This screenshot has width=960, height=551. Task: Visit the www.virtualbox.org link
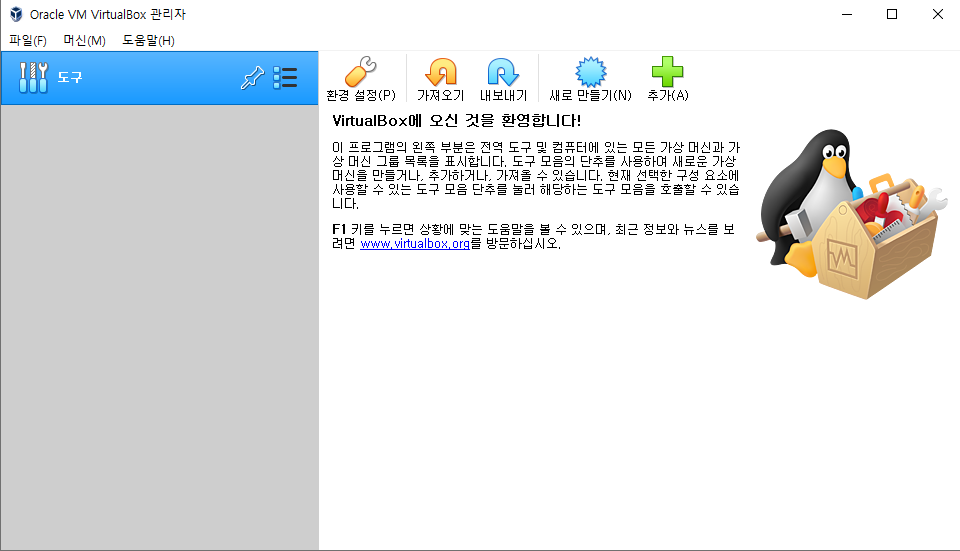coord(414,244)
